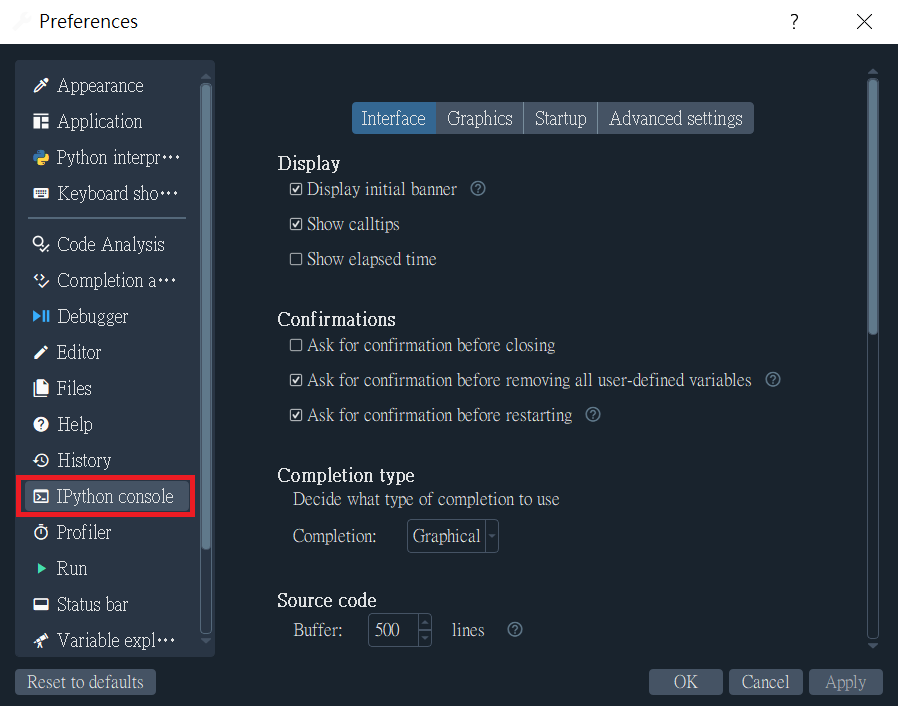Image resolution: width=898 pixels, height=706 pixels.
Task: Open the Completion type Graphical dropdown
Action: pos(452,536)
